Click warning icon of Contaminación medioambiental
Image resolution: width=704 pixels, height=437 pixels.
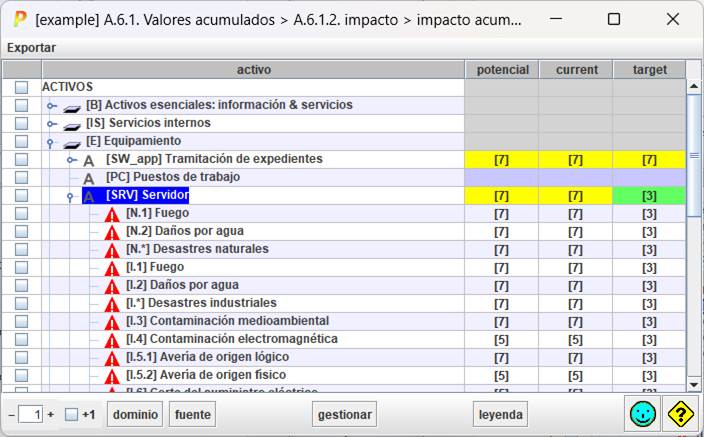(112, 322)
